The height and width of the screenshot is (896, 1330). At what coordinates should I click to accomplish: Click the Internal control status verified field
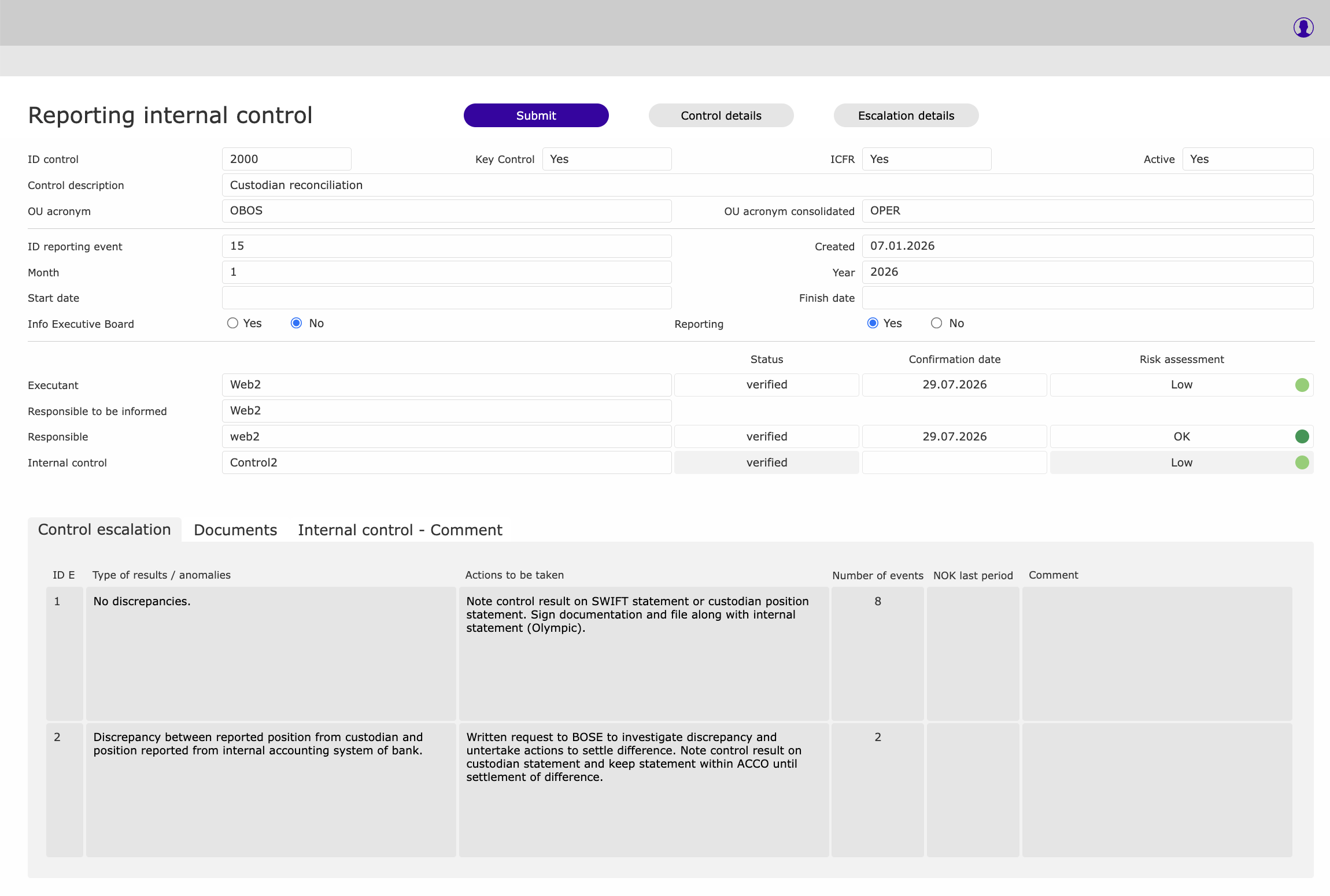[x=767, y=462]
